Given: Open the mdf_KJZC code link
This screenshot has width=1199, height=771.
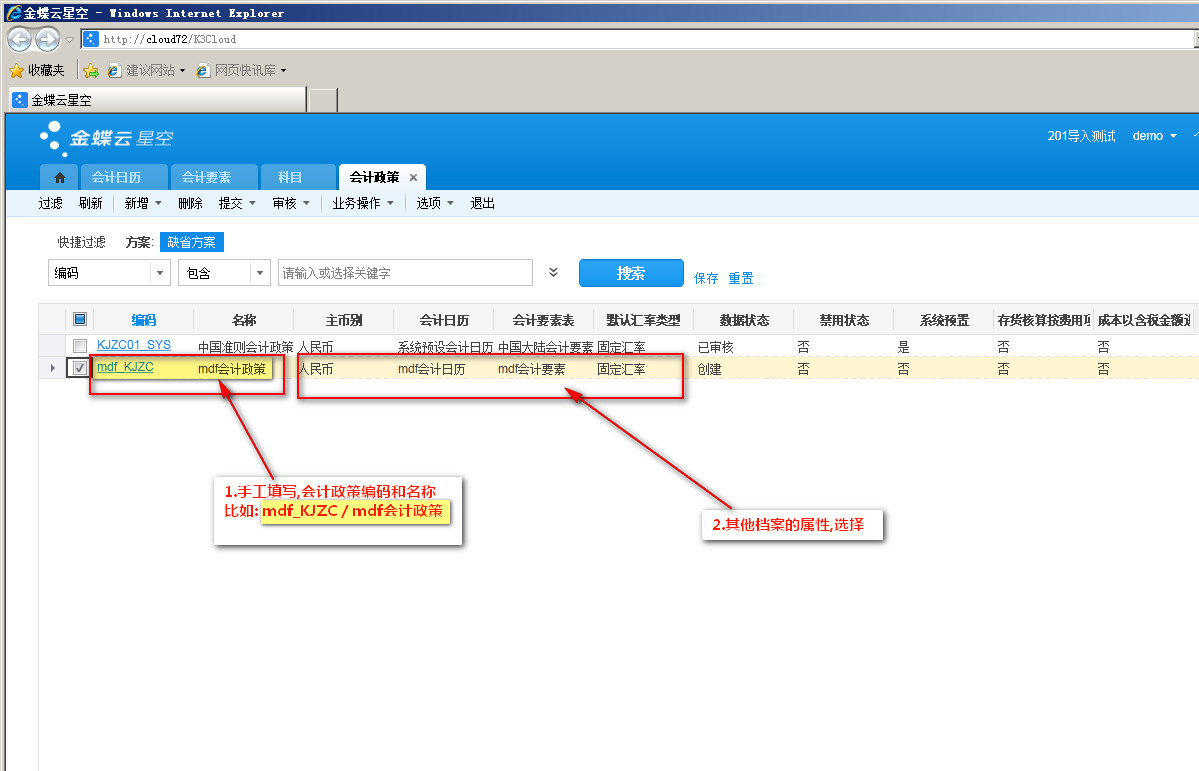Looking at the screenshot, I should (x=125, y=367).
